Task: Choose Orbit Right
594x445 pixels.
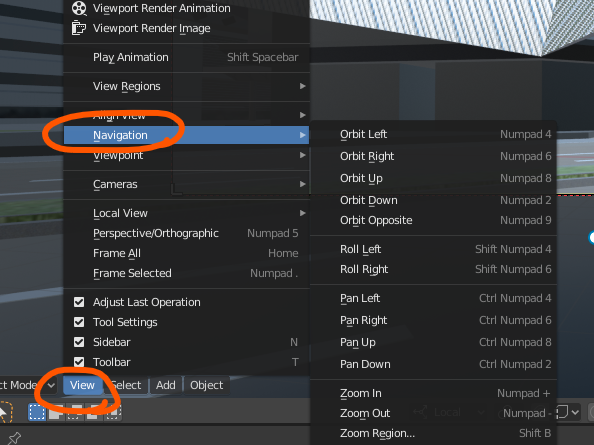Action: (x=433, y=156)
